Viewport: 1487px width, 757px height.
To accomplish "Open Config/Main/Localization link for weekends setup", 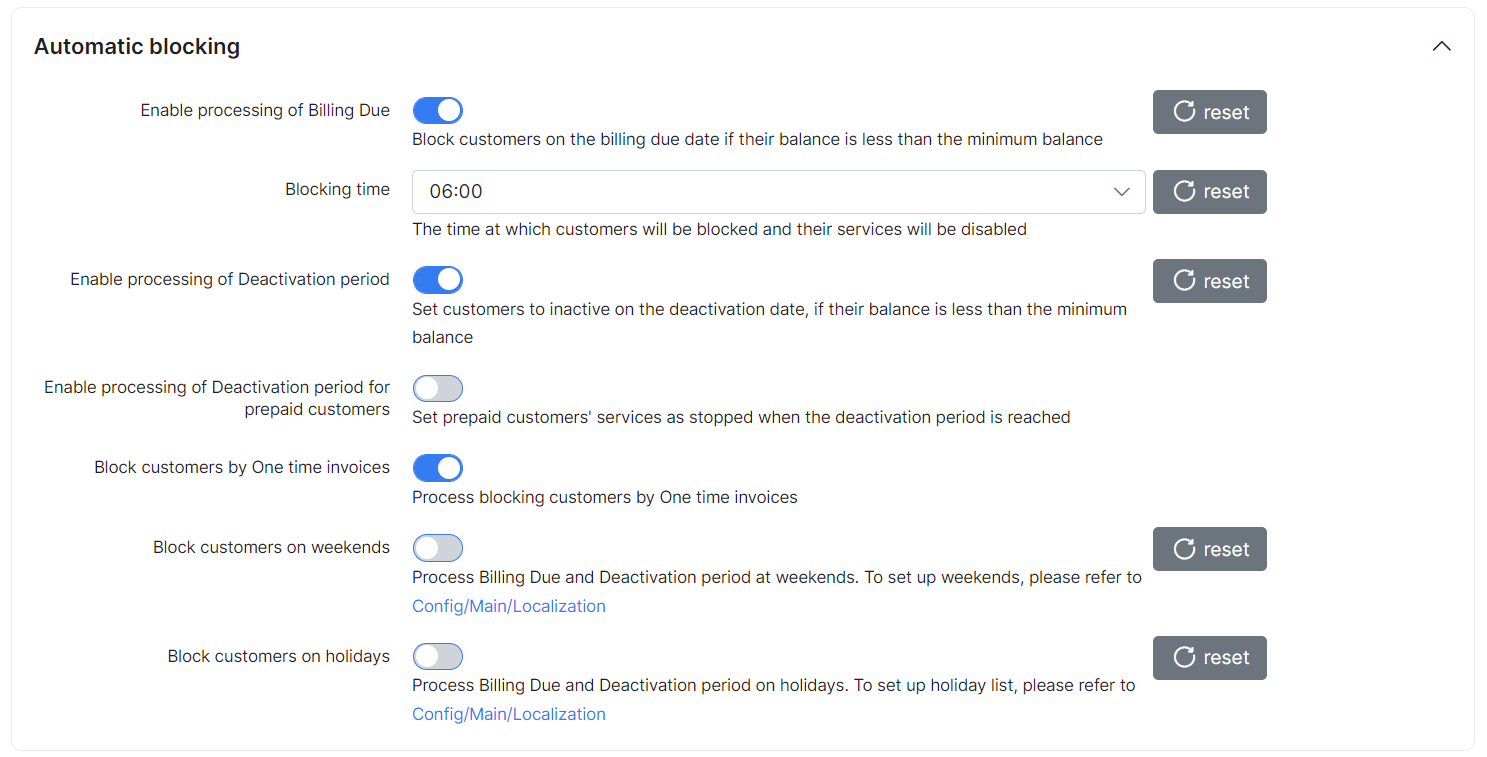I will [508, 605].
